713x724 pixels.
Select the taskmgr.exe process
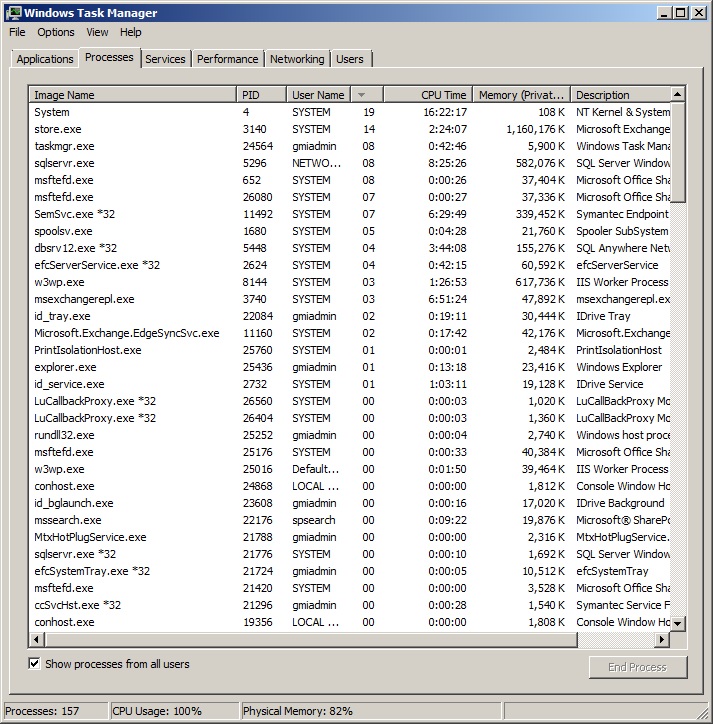350,146
